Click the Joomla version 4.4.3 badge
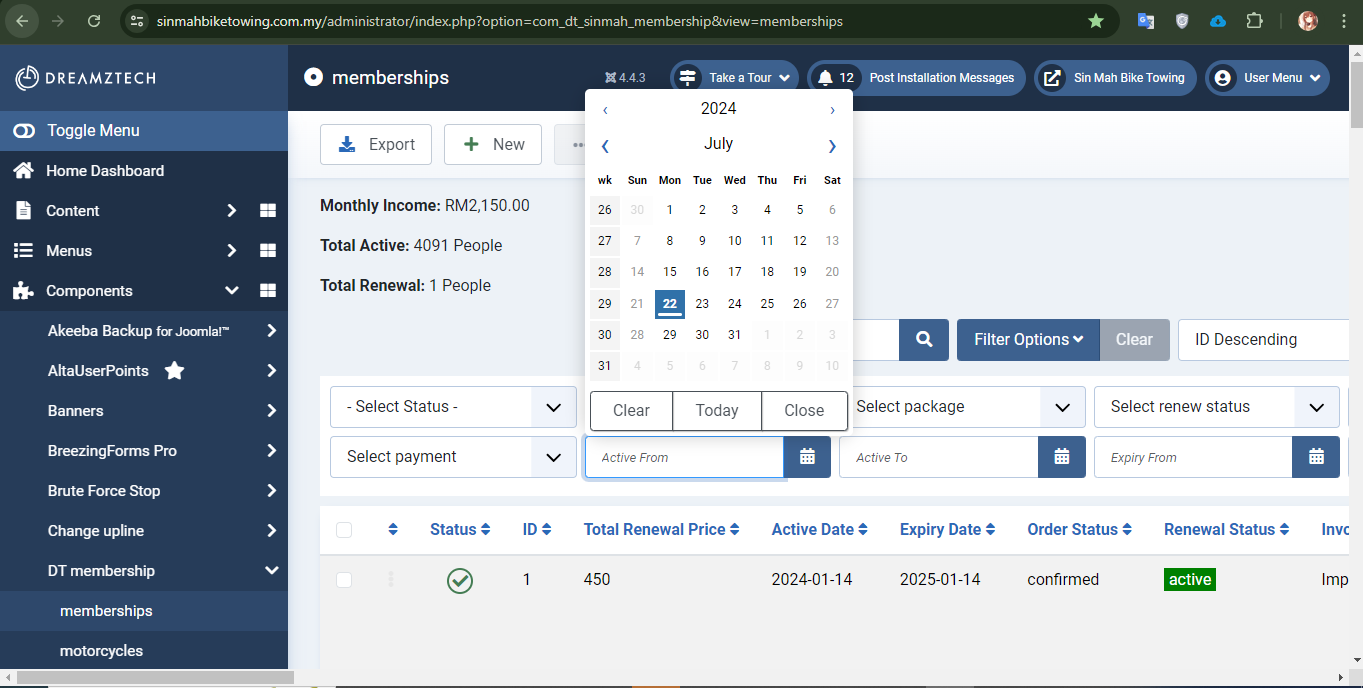 pos(625,78)
